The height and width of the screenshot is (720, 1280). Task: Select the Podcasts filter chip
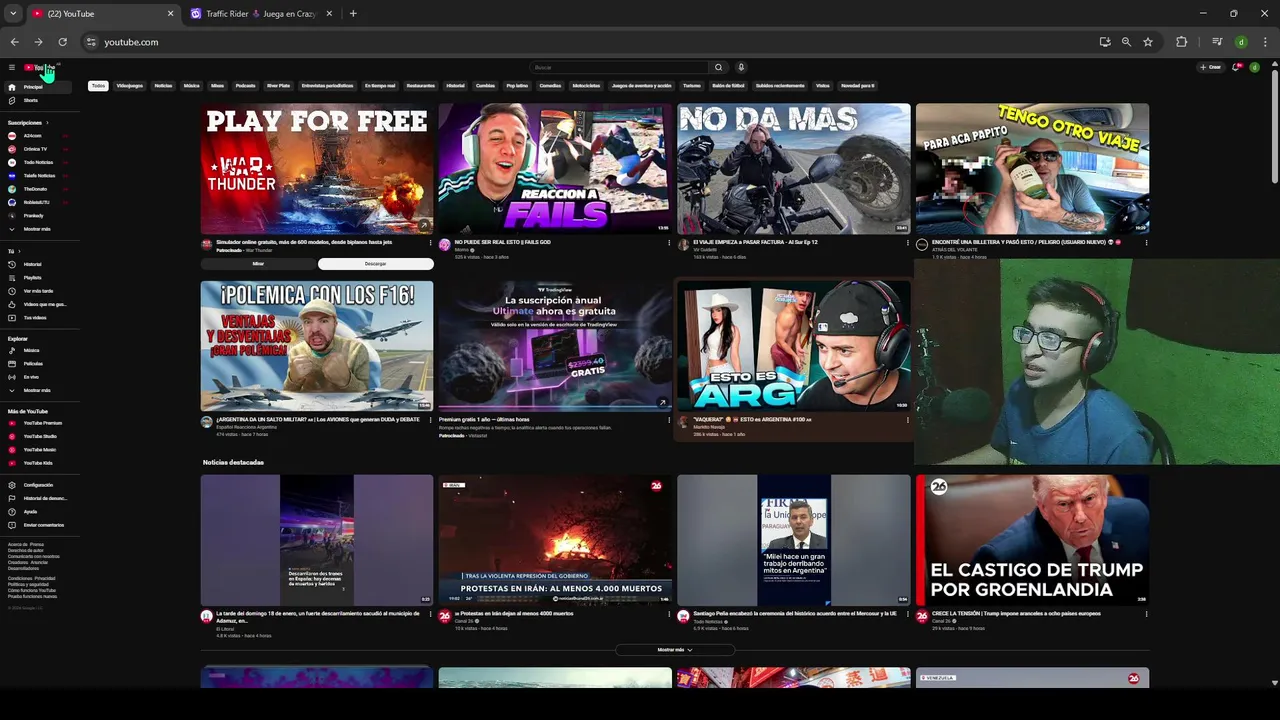coord(245,86)
